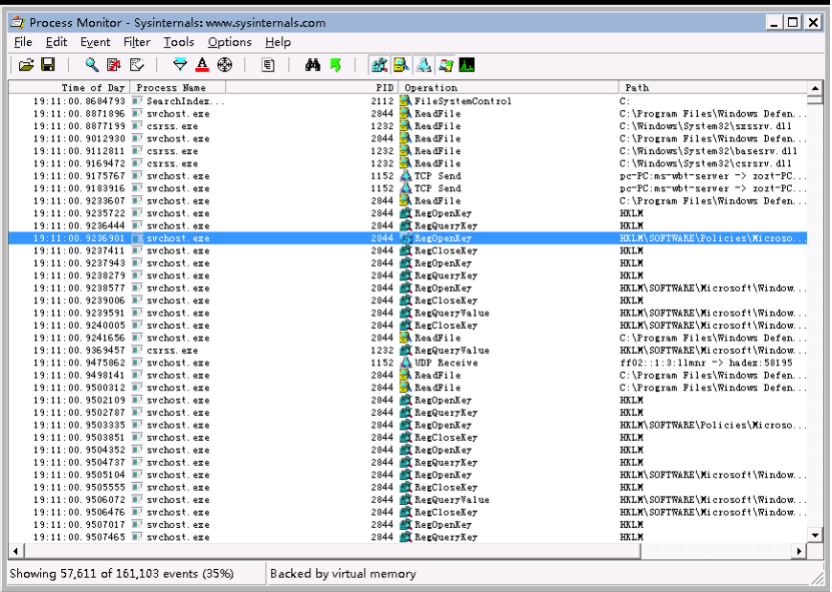Click the crosshair target window icon
832x592 pixels.
click(225, 65)
